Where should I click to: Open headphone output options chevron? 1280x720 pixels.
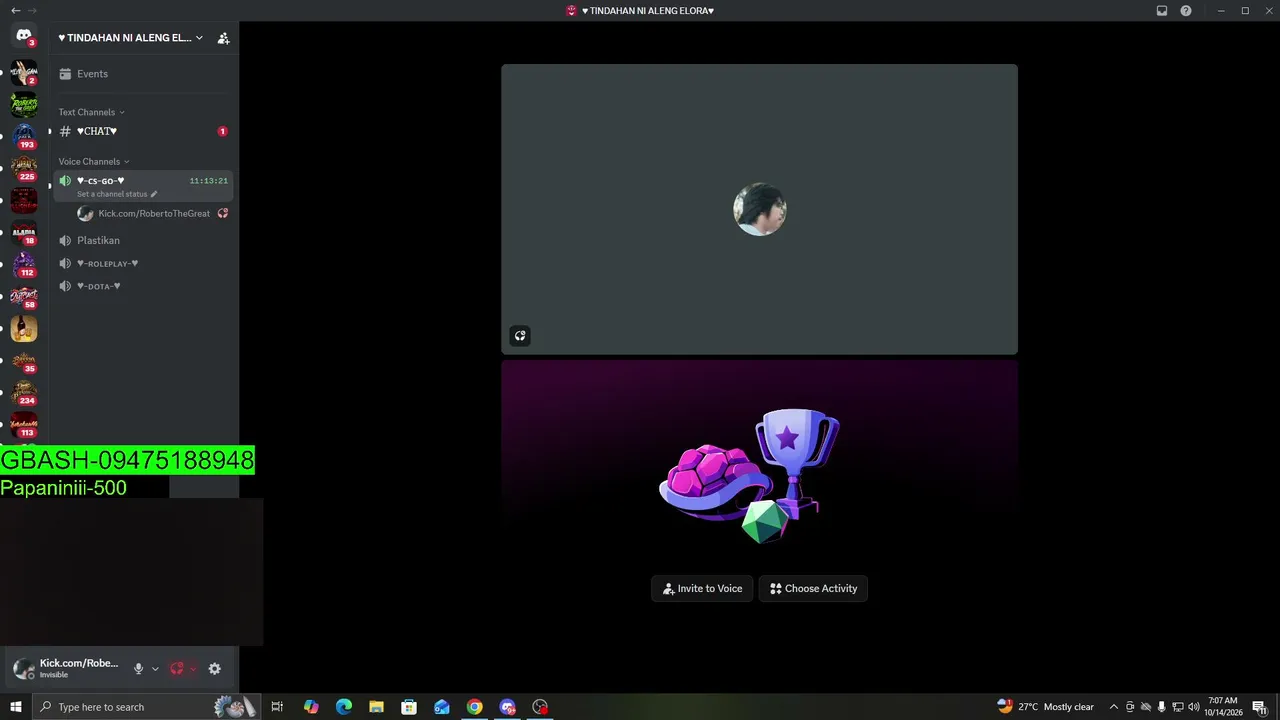tap(193, 669)
